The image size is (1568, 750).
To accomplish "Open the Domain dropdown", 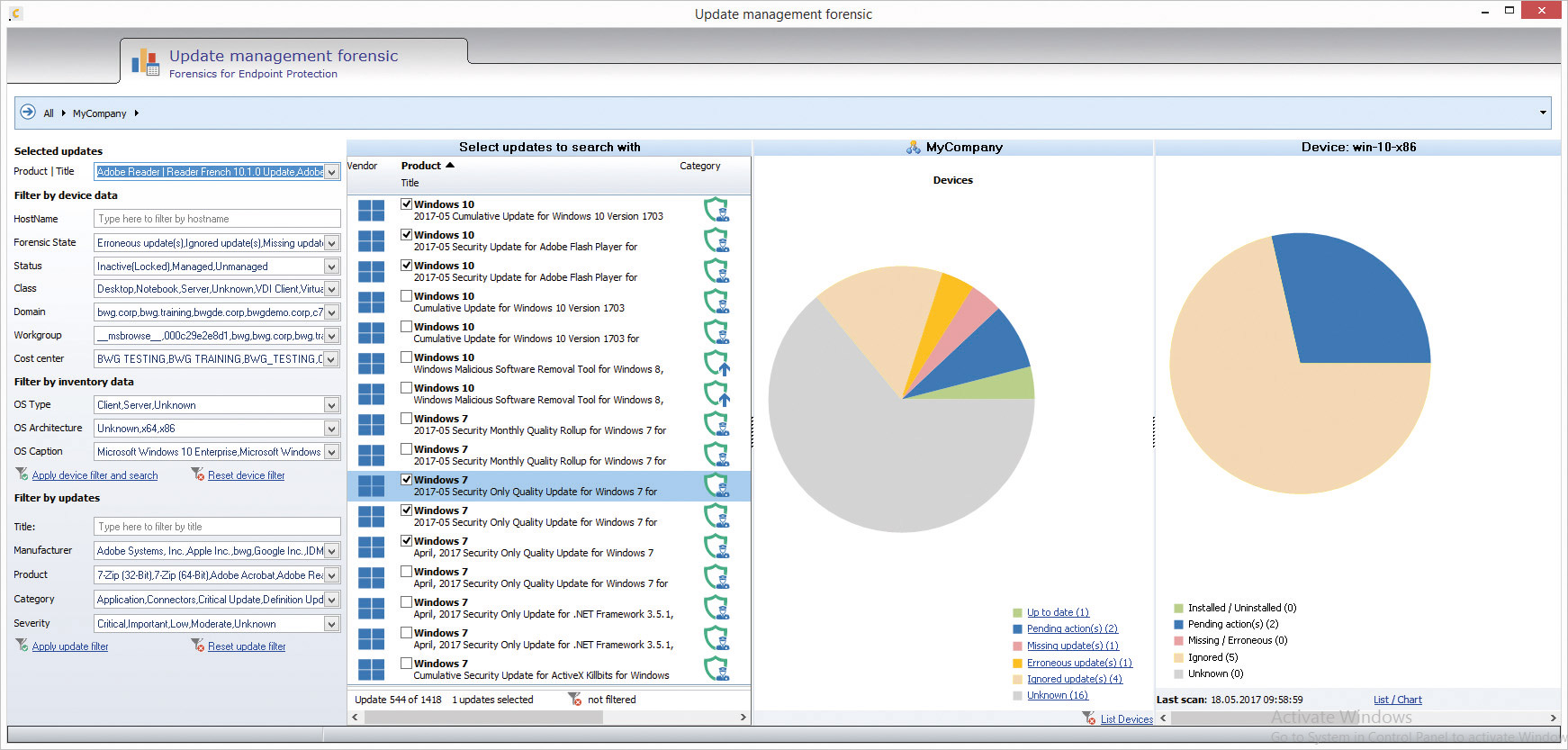I will tap(332, 312).
